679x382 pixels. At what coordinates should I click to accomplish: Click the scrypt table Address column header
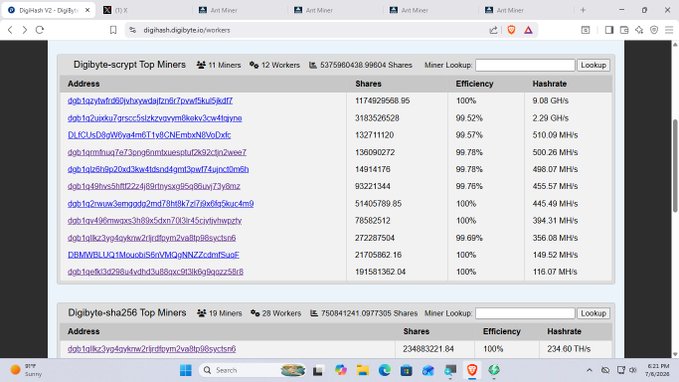click(84, 84)
